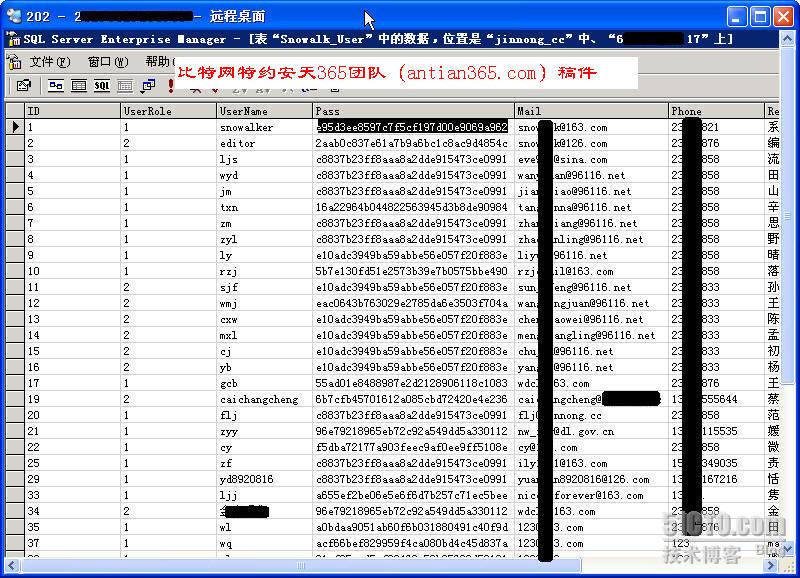
Task: Select the username cell "sjf"
Action: [264, 287]
